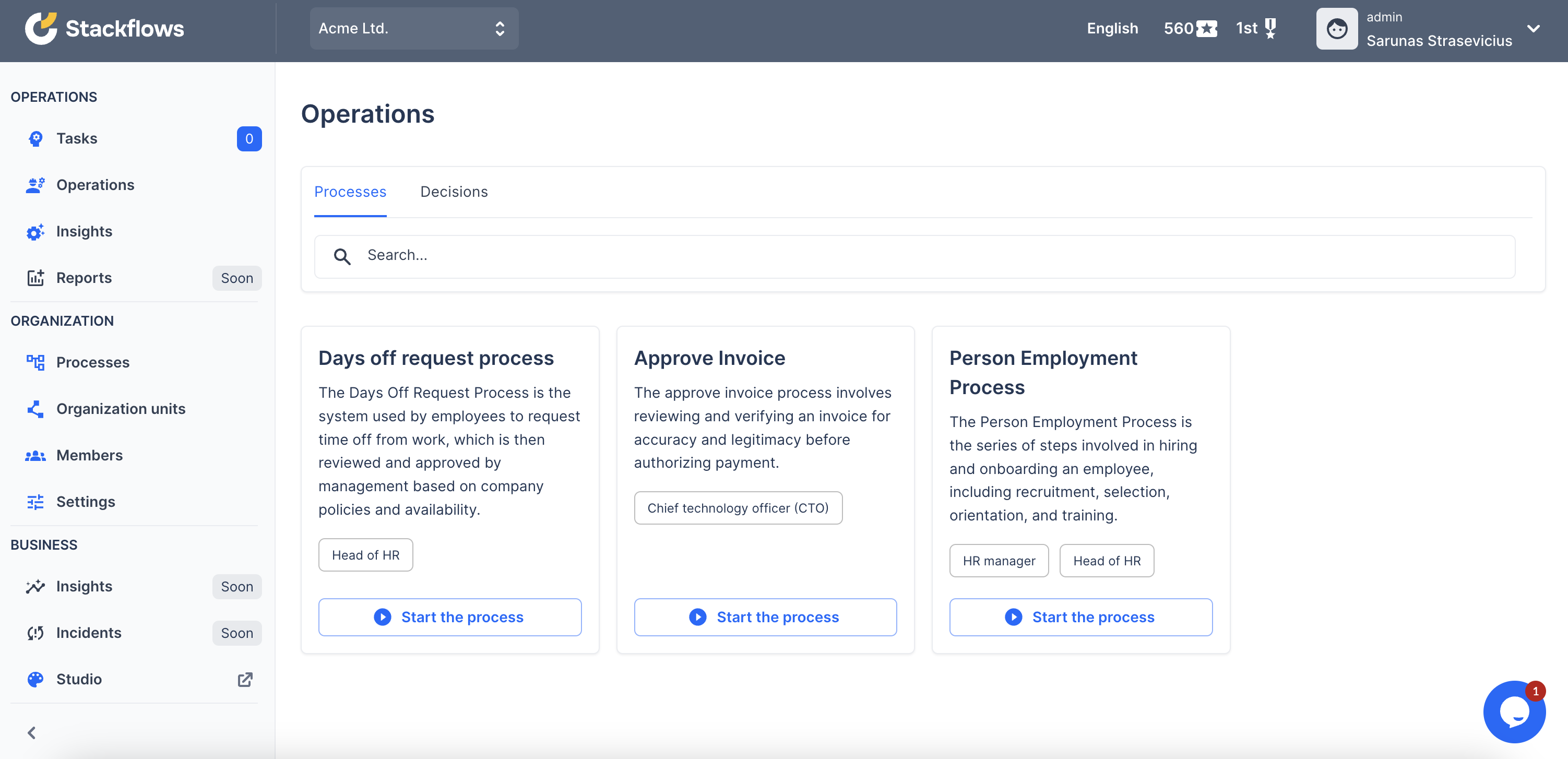Viewport: 1568px width, 759px height.
Task: Click the Stackflows logo icon
Action: tap(40, 27)
